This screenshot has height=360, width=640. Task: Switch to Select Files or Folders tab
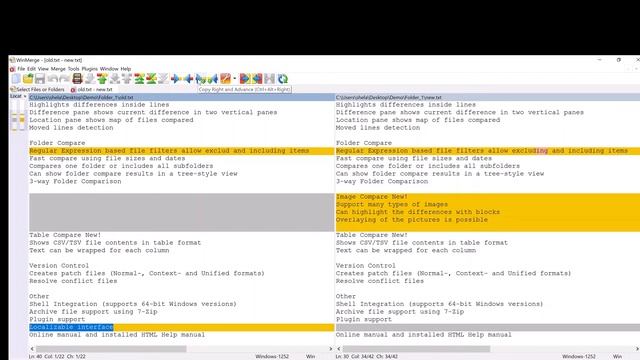38,89
